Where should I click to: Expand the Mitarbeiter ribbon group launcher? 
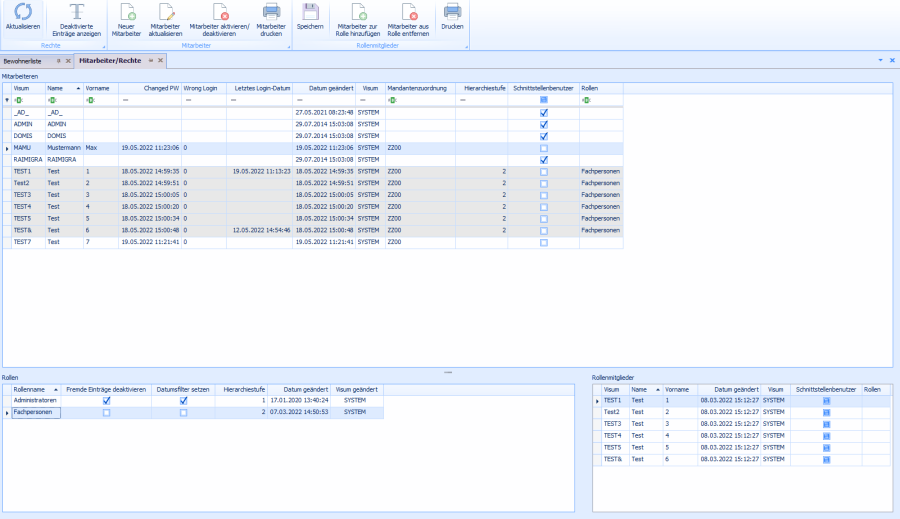[x=288, y=46]
